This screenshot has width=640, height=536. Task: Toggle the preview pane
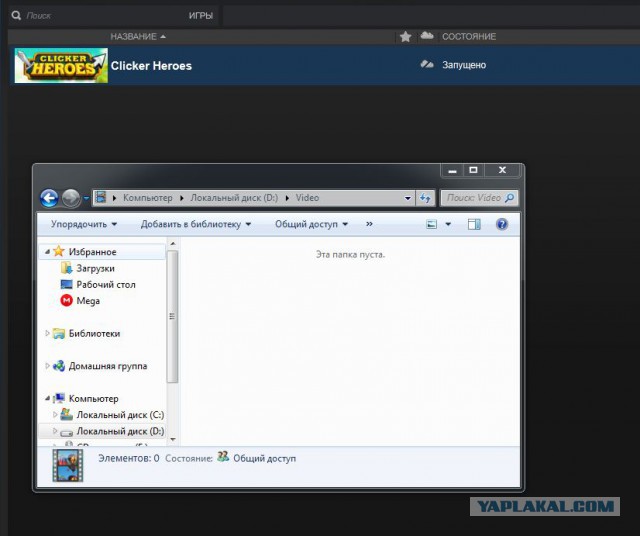click(474, 224)
